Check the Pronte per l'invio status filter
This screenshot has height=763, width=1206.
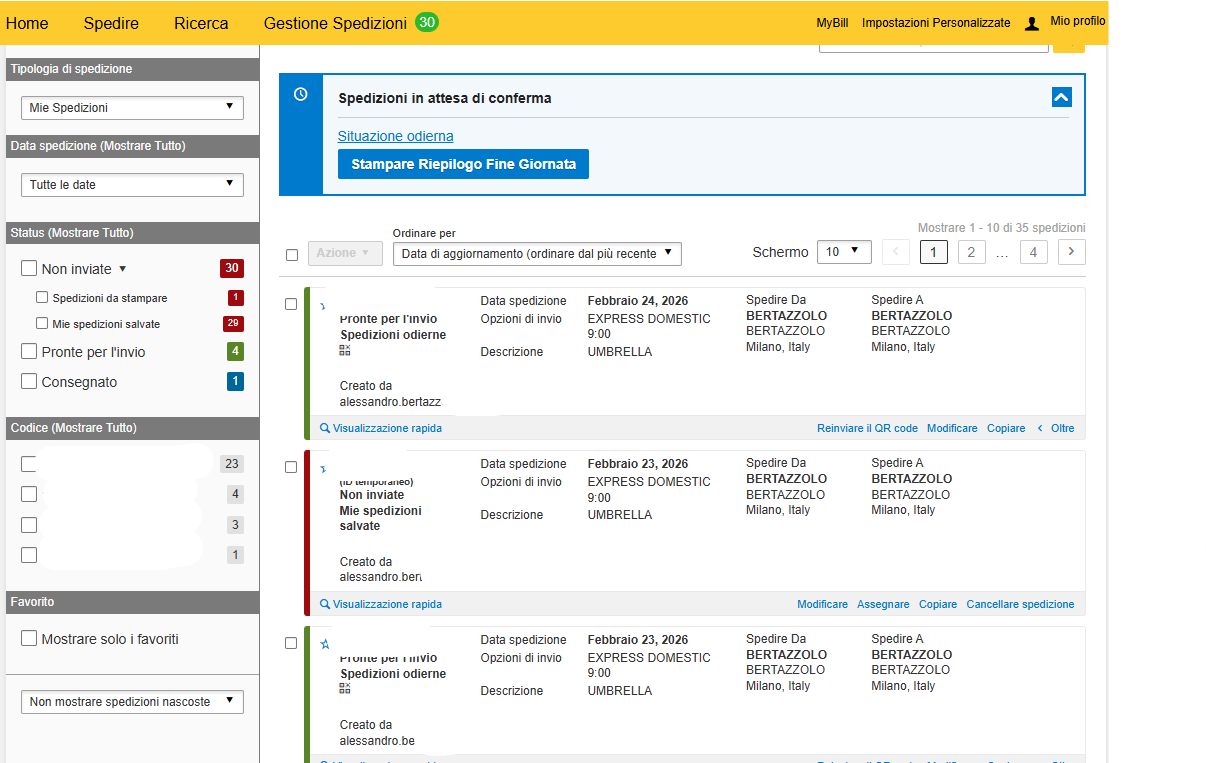29,352
